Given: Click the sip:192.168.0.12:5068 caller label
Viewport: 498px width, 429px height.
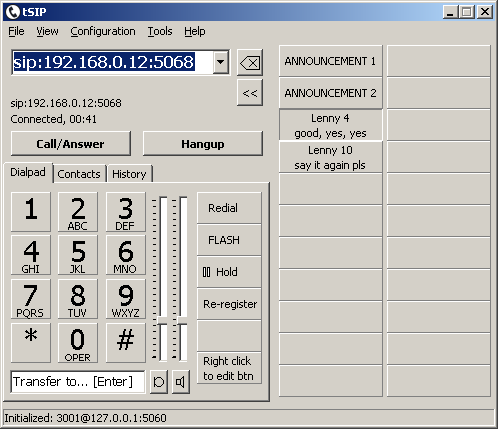Looking at the screenshot, I should (x=66, y=103).
